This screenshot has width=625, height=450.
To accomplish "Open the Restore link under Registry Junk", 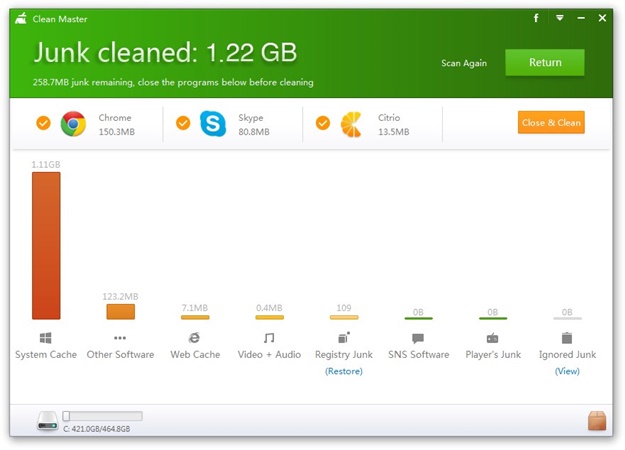I will click(x=344, y=371).
